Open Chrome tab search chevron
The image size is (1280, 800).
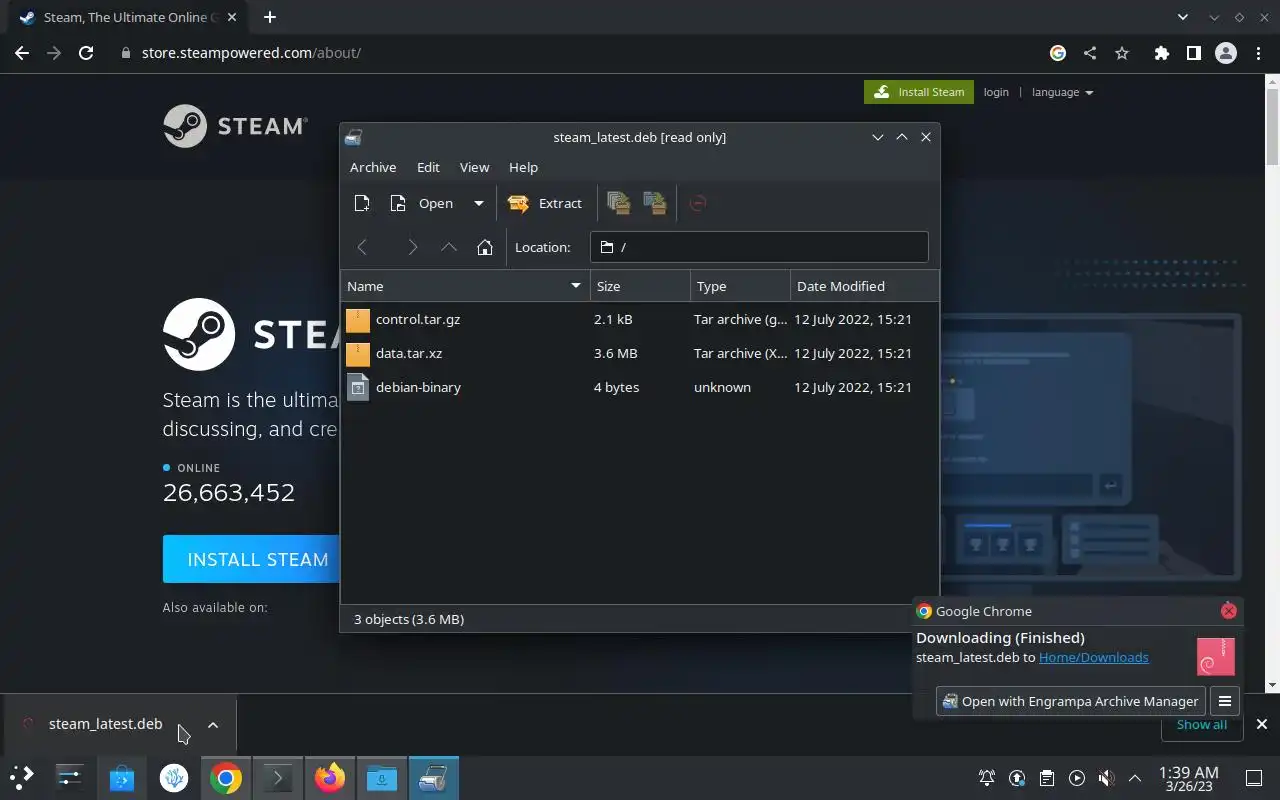[1183, 17]
